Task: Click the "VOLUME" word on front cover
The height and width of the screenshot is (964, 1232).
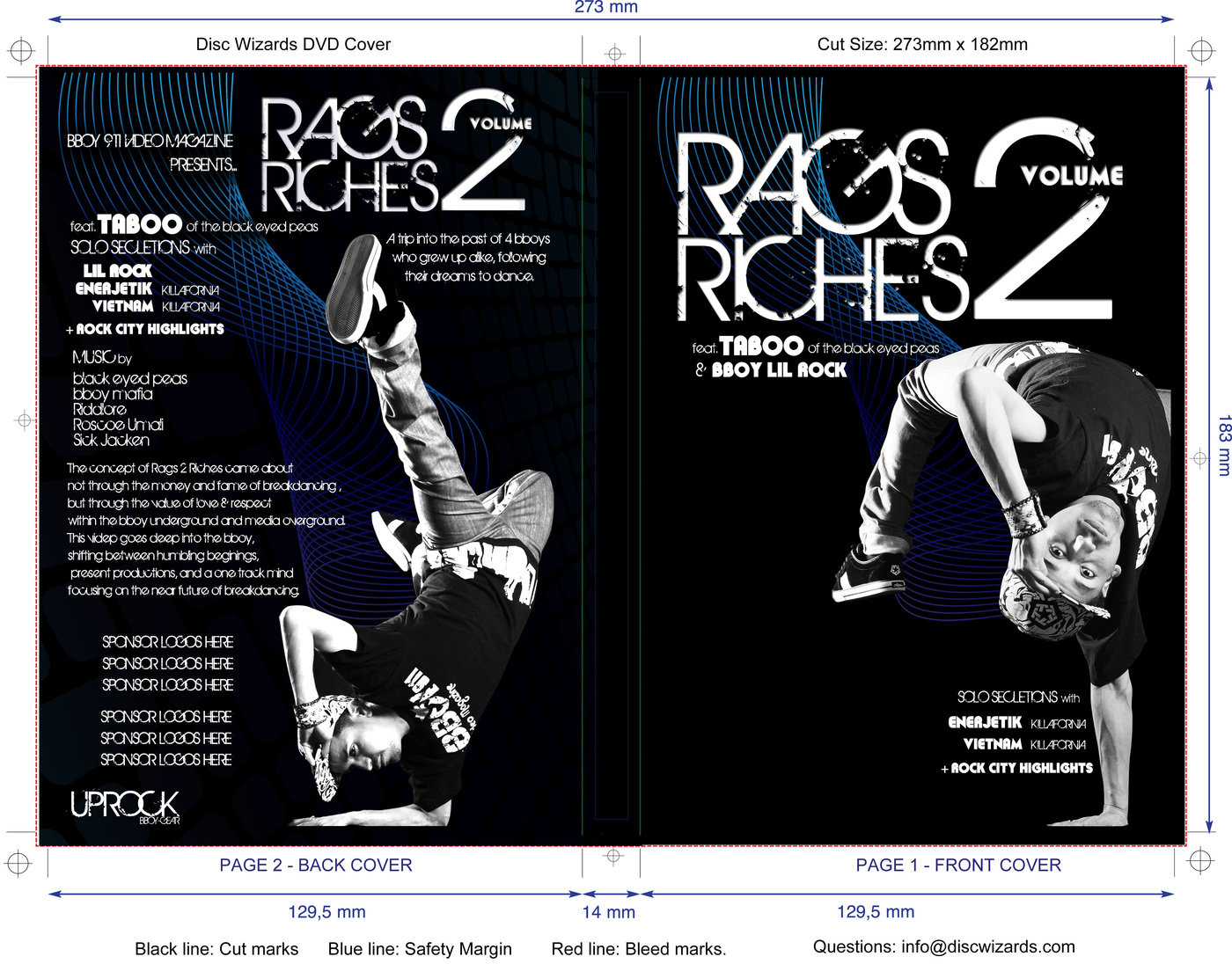Action: click(x=1072, y=175)
